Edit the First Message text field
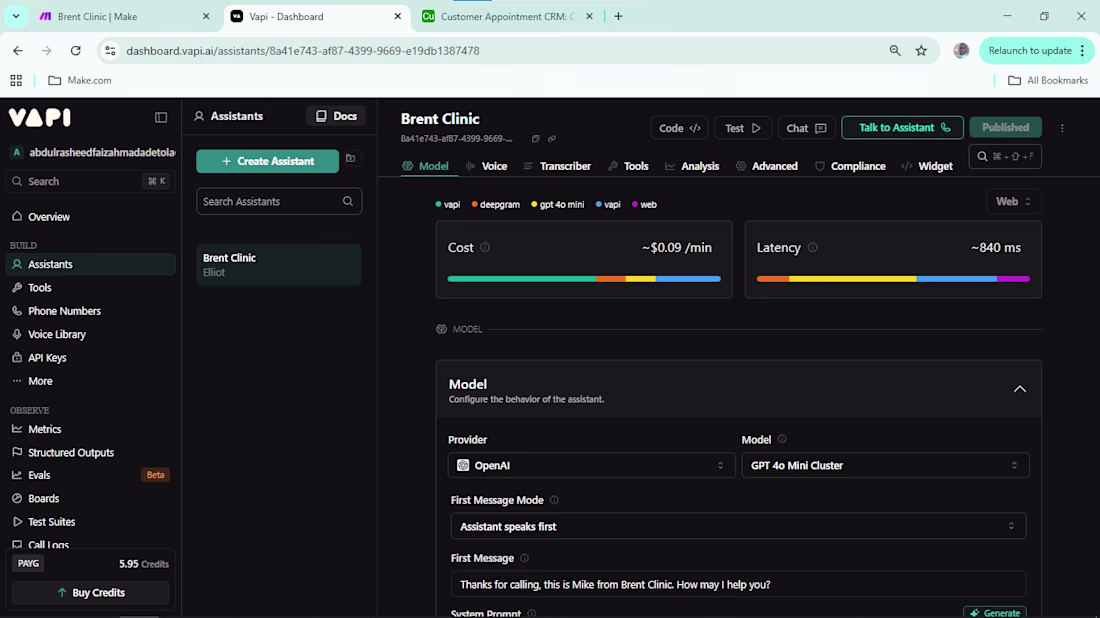This screenshot has width=1100, height=618. [x=738, y=584]
